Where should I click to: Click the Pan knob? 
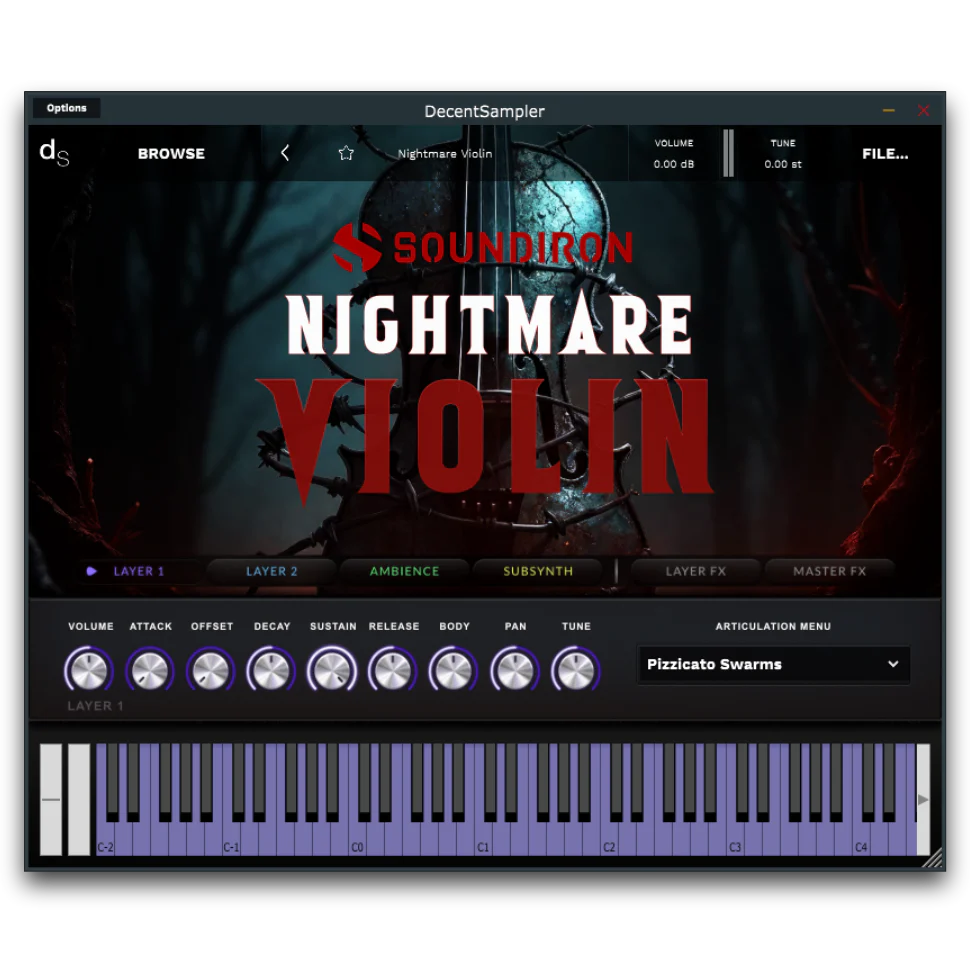coord(514,669)
